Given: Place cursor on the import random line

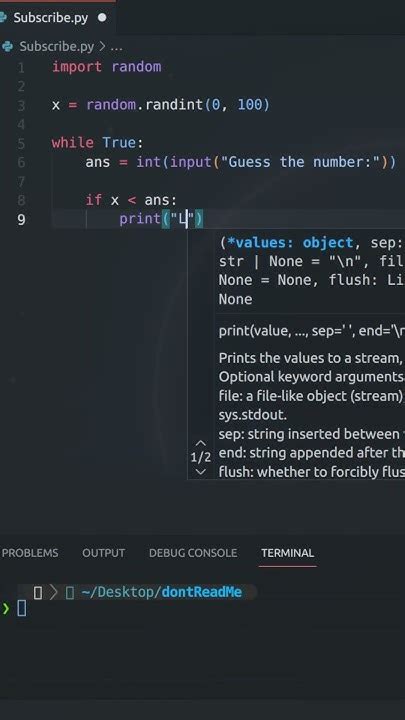Looking at the screenshot, I should click(x=107, y=67).
